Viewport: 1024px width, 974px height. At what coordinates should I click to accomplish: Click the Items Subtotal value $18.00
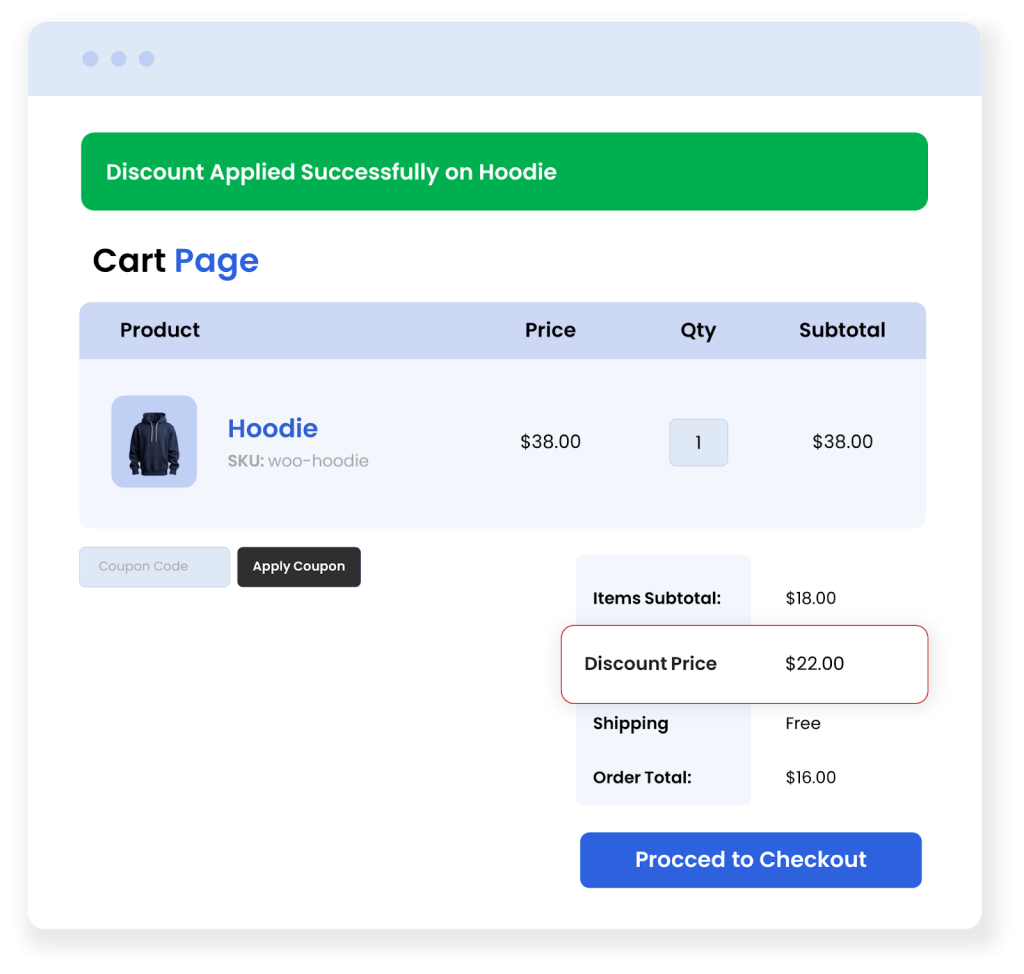pyautogui.click(x=810, y=598)
